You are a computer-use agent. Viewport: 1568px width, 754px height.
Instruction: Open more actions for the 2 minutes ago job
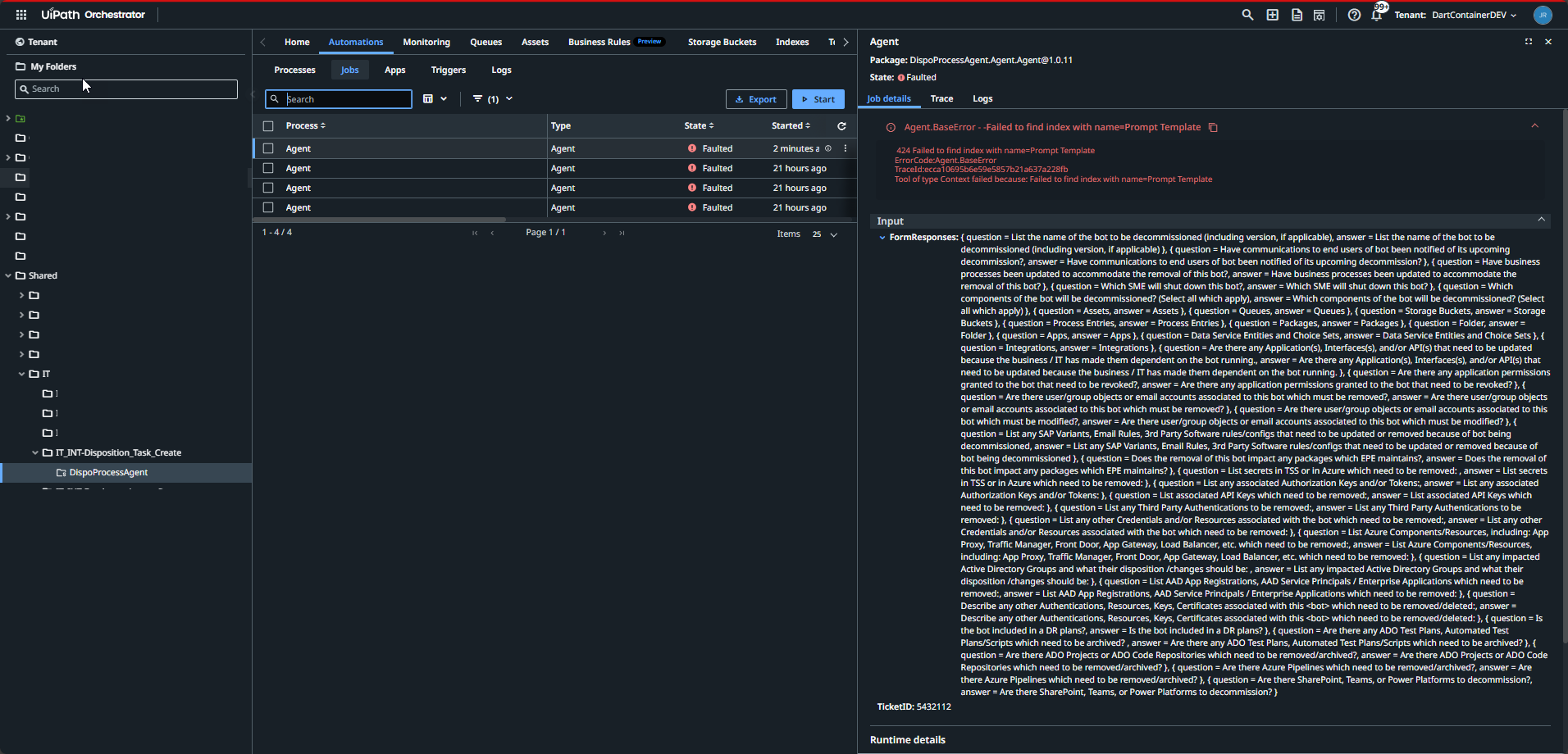(x=846, y=148)
